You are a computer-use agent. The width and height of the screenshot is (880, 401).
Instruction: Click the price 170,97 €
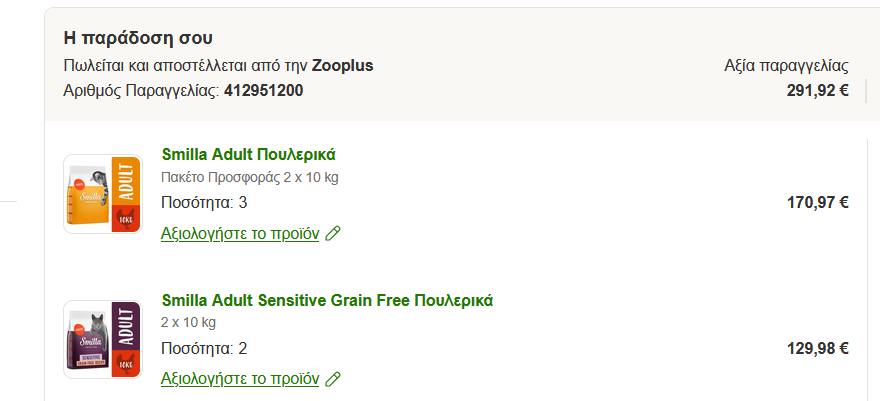817,203
